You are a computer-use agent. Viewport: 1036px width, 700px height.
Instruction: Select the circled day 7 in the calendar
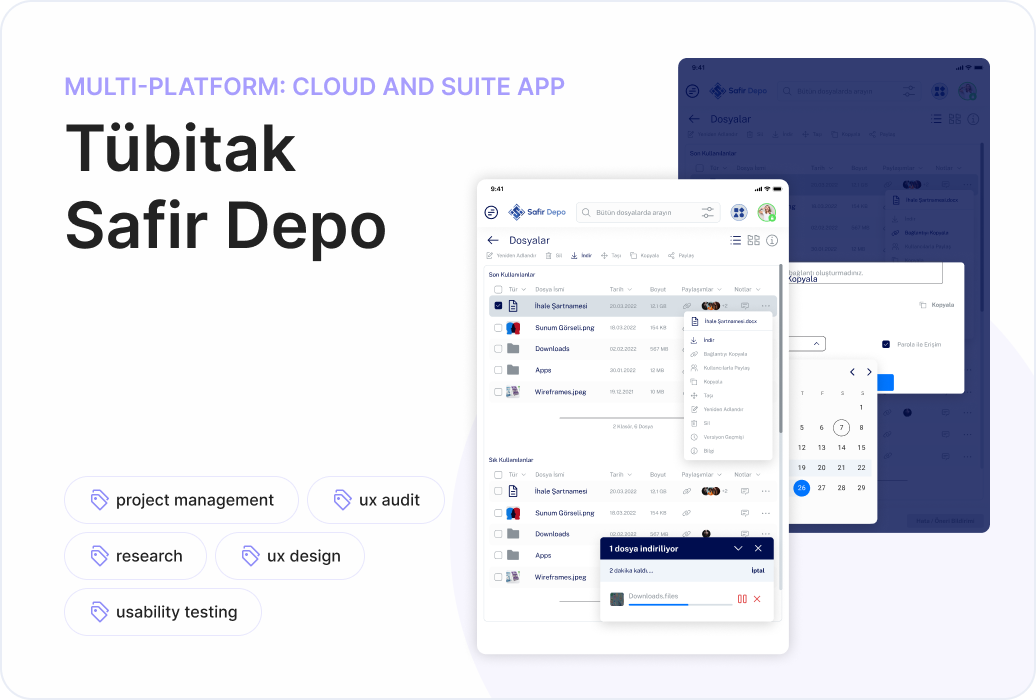tap(841, 428)
